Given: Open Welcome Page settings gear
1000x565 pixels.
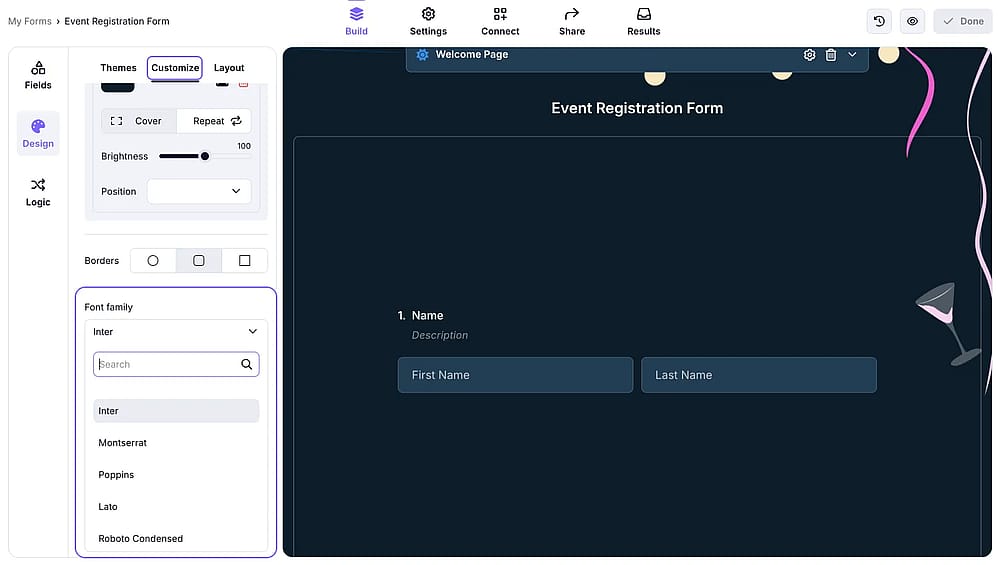Looking at the screenshot, I should coord(809,55).
